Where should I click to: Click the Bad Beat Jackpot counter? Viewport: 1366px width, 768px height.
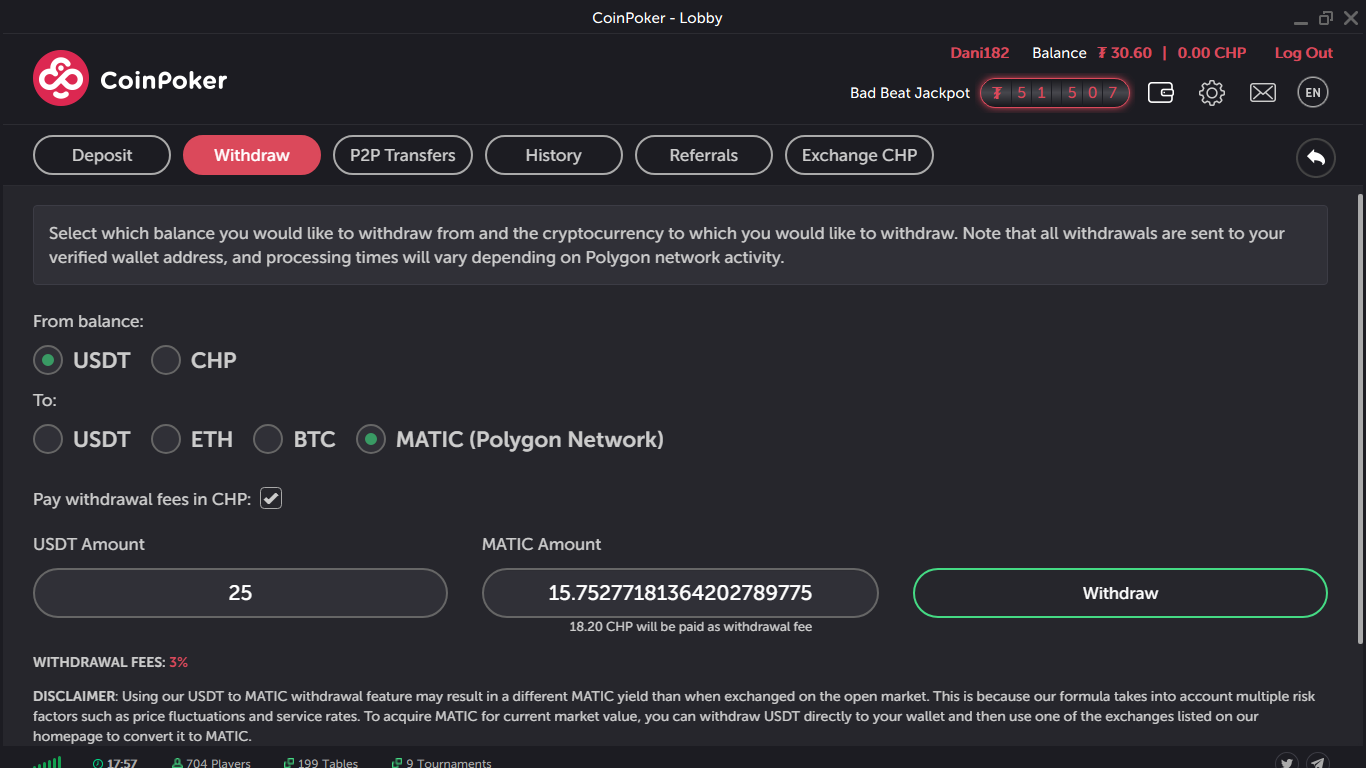[1055, 93]
